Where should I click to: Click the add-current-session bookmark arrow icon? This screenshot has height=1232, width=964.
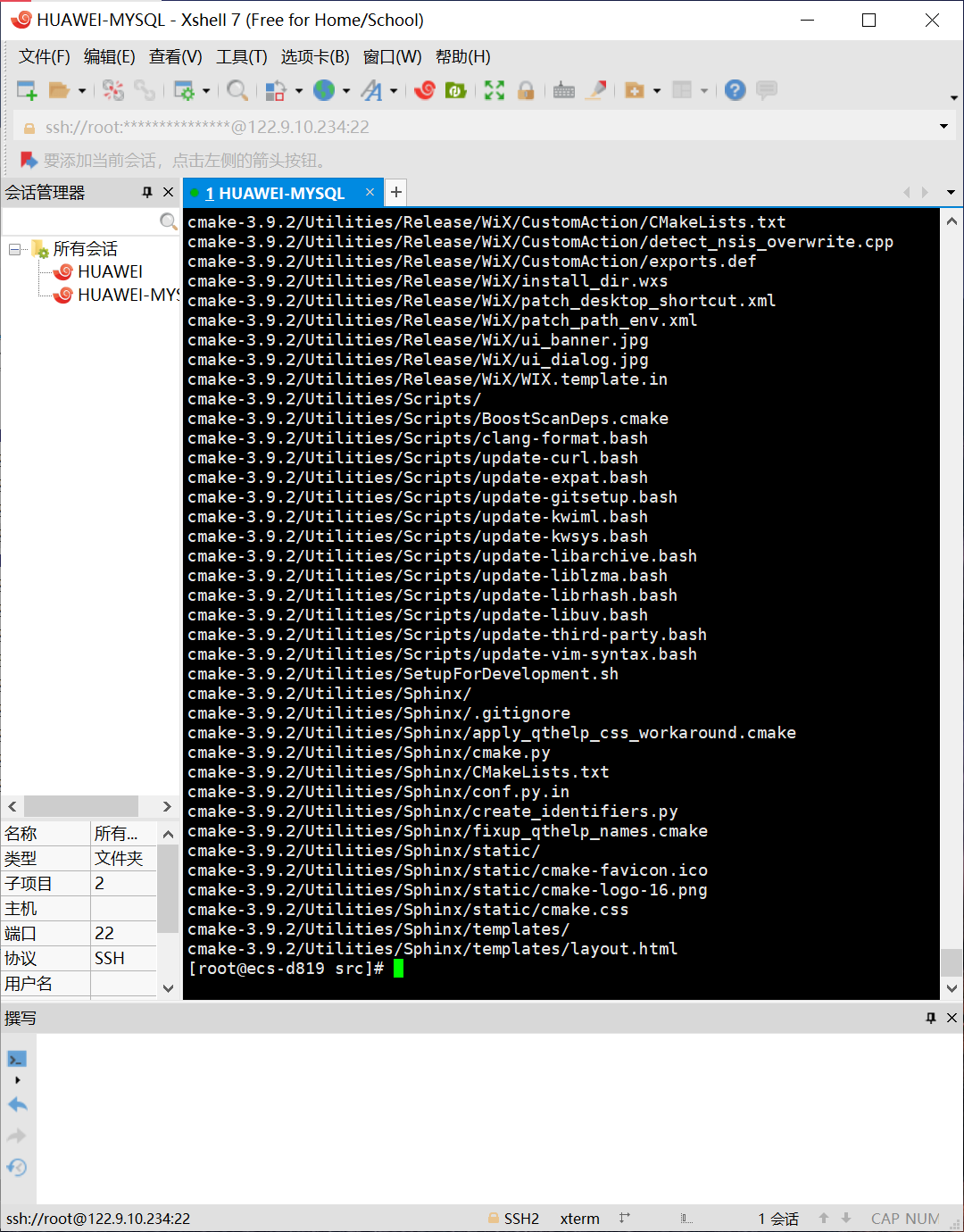click(29, 160)
